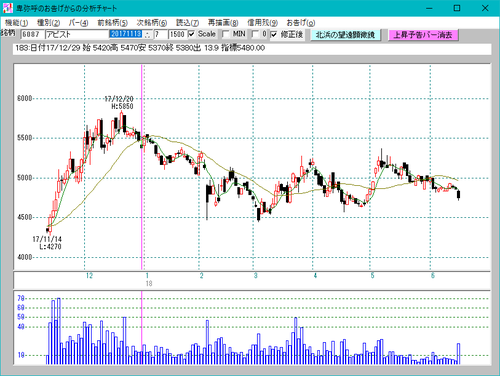
Task: Click the magenta cursor line on price chart
Action: pyautogui.click(x=142, y=167)
